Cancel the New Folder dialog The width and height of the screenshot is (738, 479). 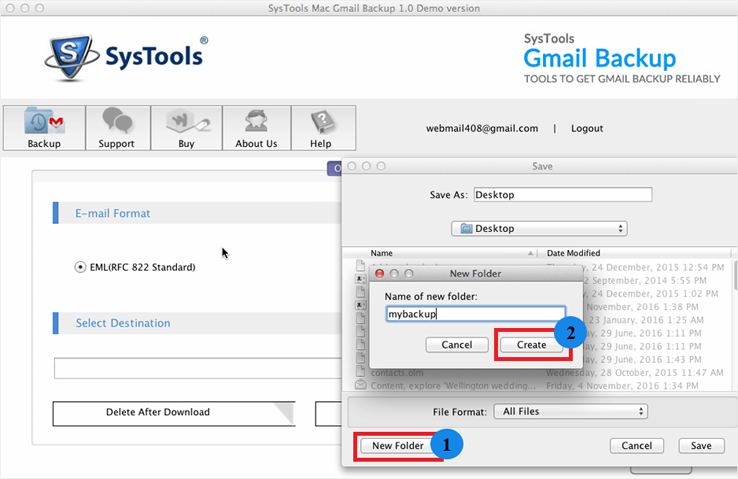pos(457,345)
